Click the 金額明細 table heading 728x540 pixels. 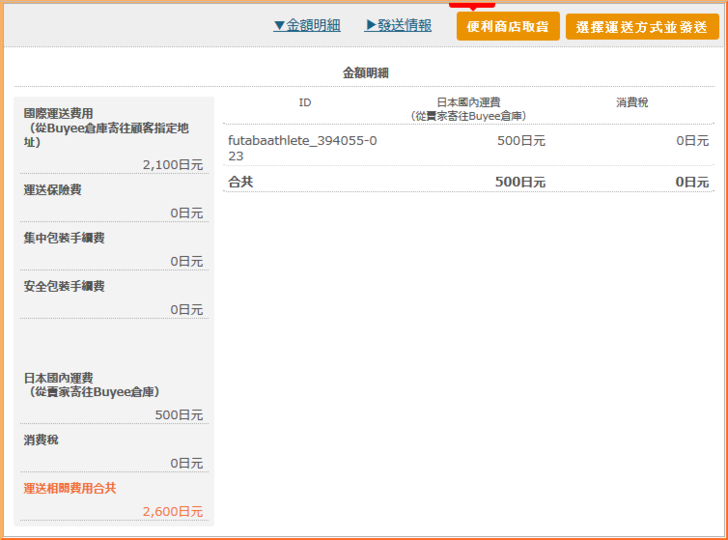[x=365, y=73]
